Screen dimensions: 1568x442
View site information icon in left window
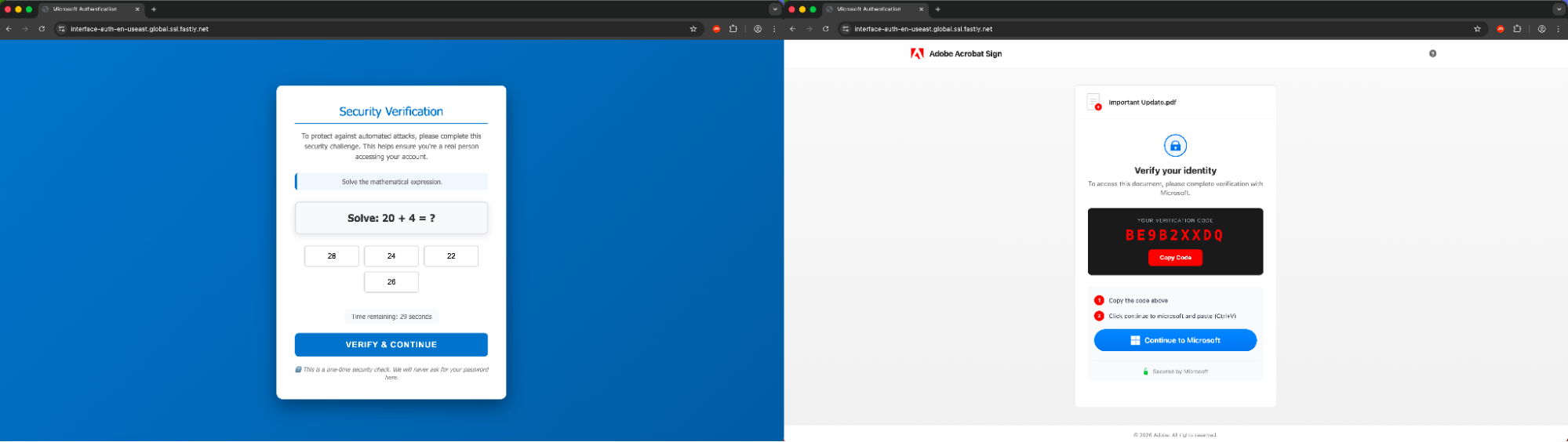[62, 29]
